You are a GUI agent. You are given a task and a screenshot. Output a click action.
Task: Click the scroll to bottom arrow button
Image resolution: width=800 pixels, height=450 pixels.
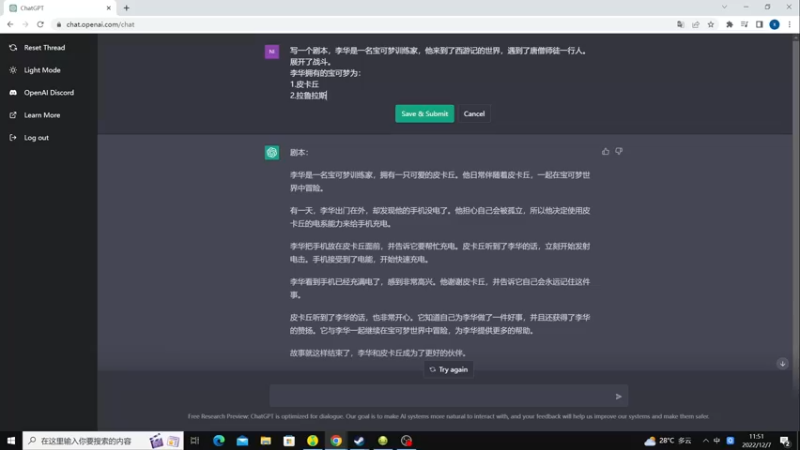tap(782, 364)
